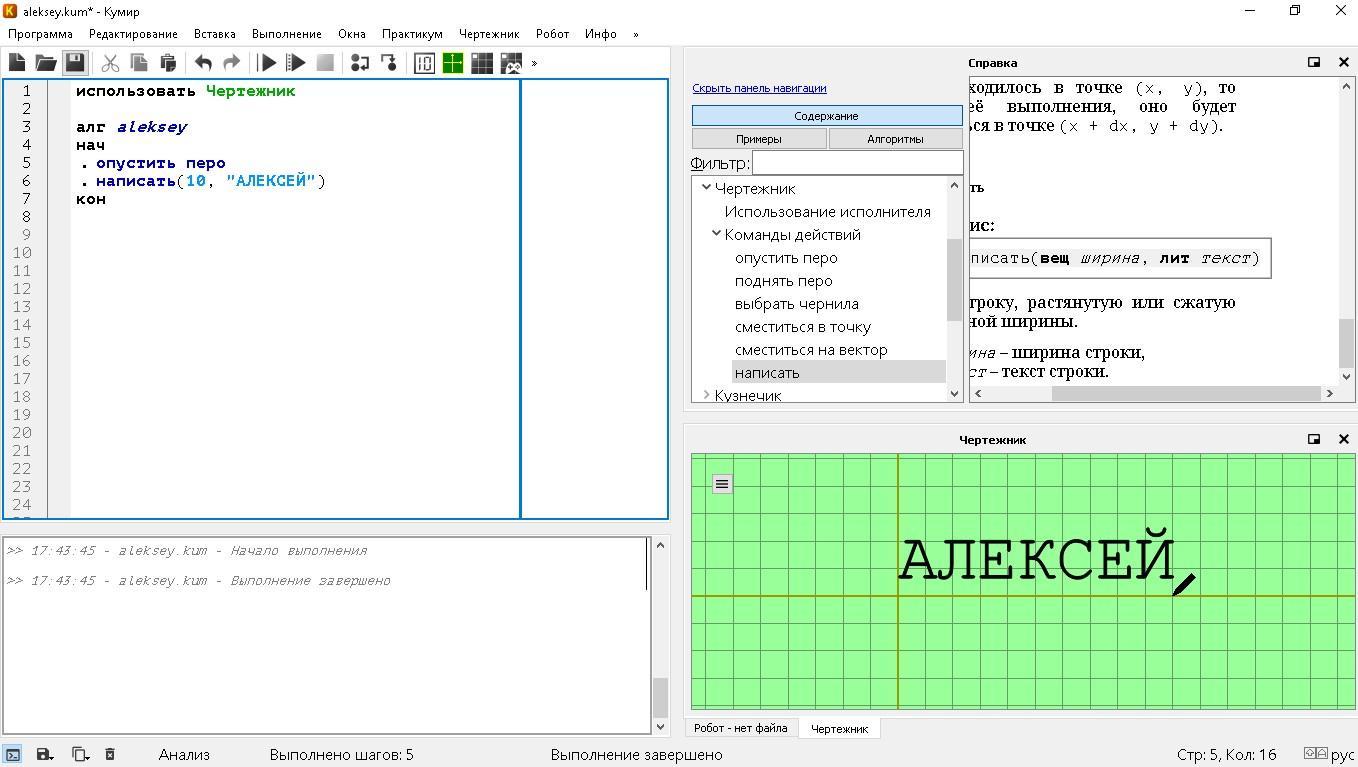The image size is (1358, 767).
Task: Click the scissors cut icon
Action: 110,63
